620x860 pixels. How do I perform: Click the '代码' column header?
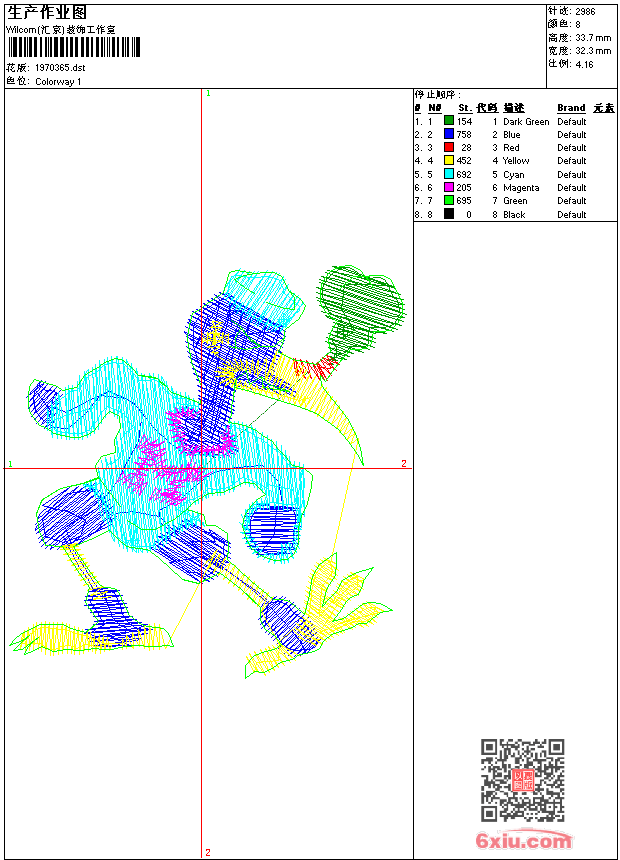click(x=487, y=108)
